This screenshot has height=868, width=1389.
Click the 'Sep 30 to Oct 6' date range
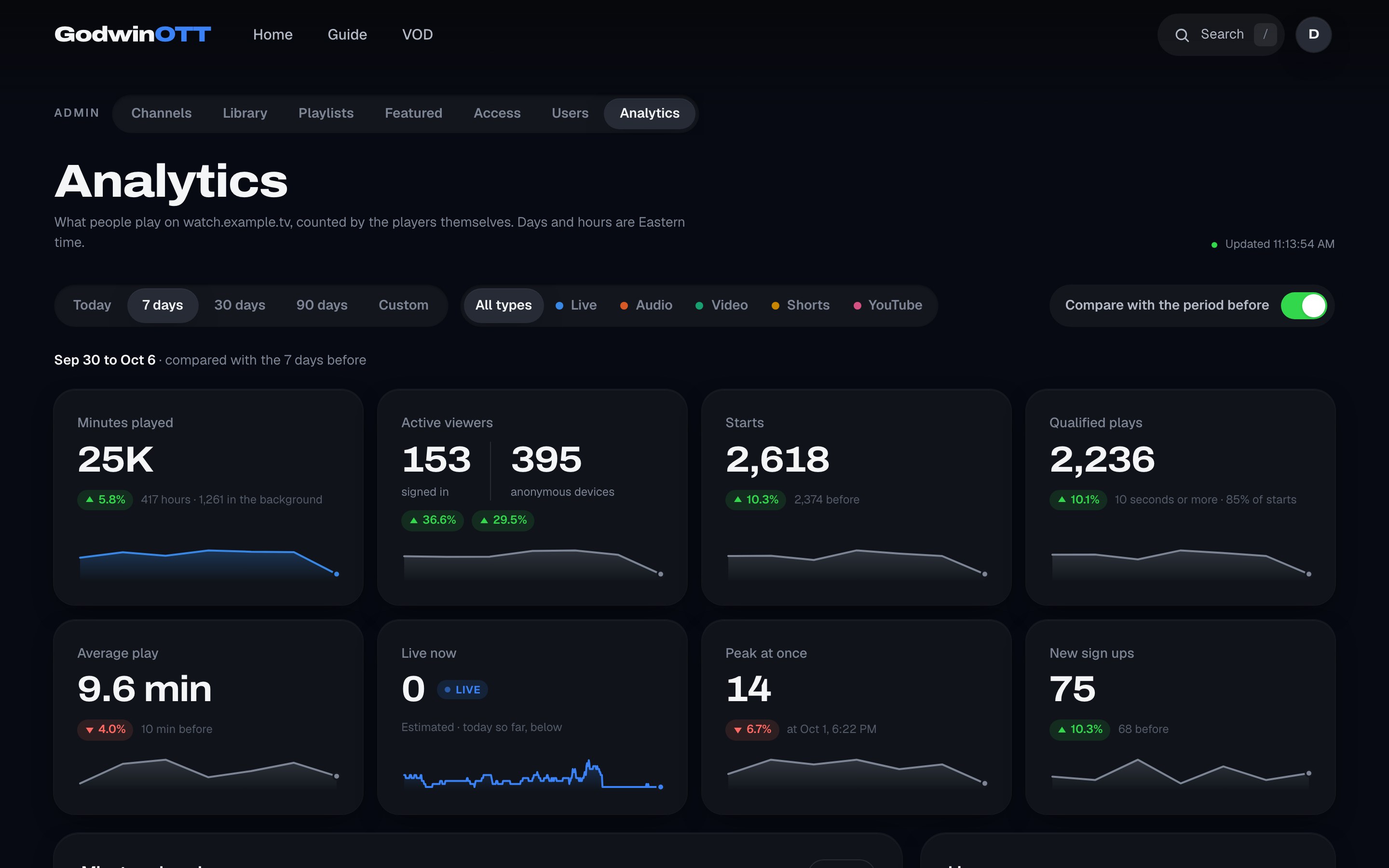105,360
